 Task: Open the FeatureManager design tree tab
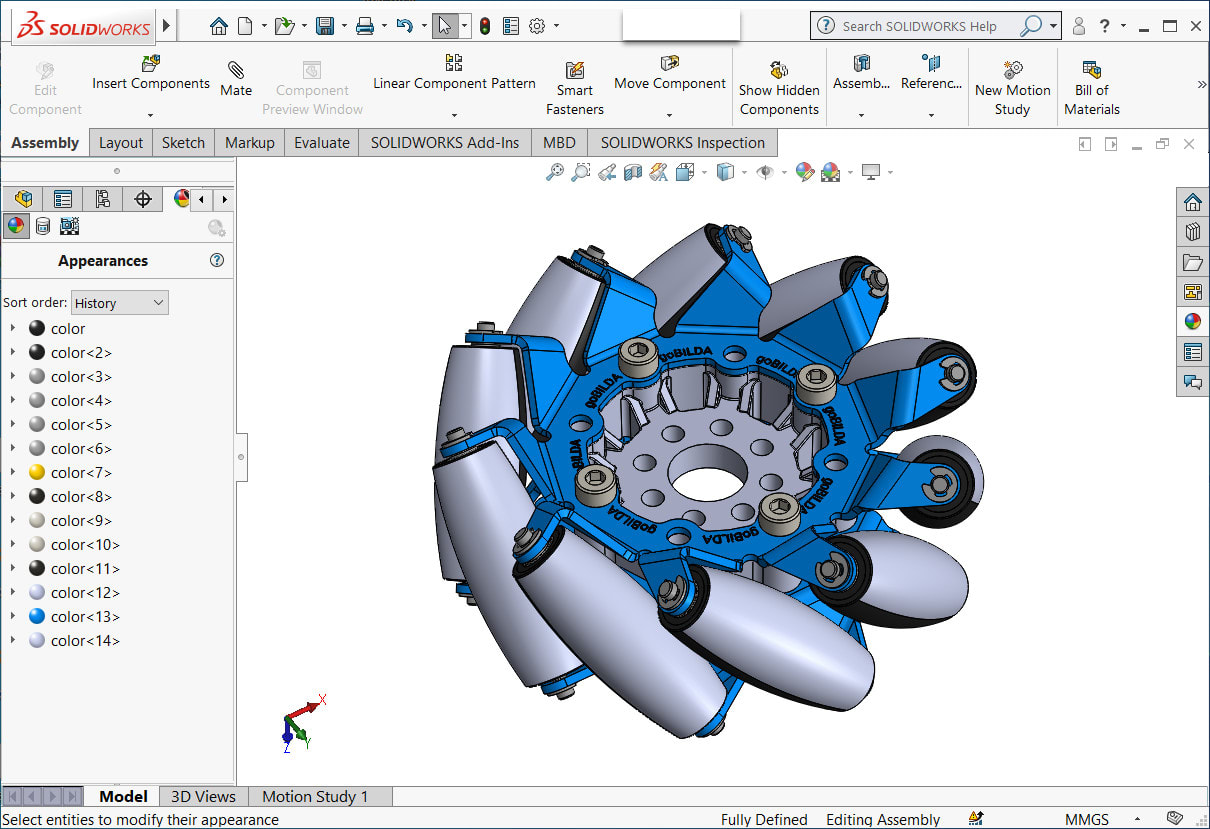(x=24, y=199)
